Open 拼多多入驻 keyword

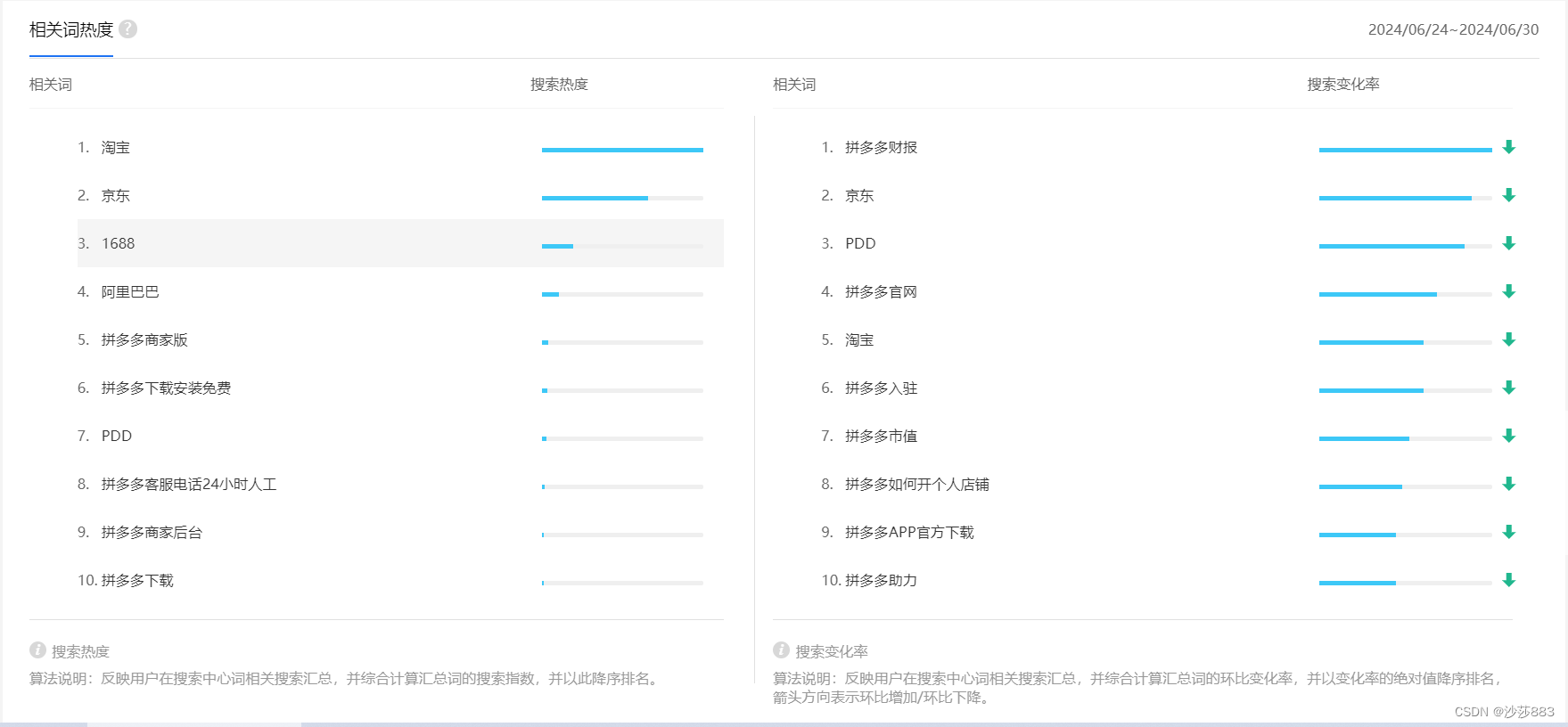tap(882, 388)
